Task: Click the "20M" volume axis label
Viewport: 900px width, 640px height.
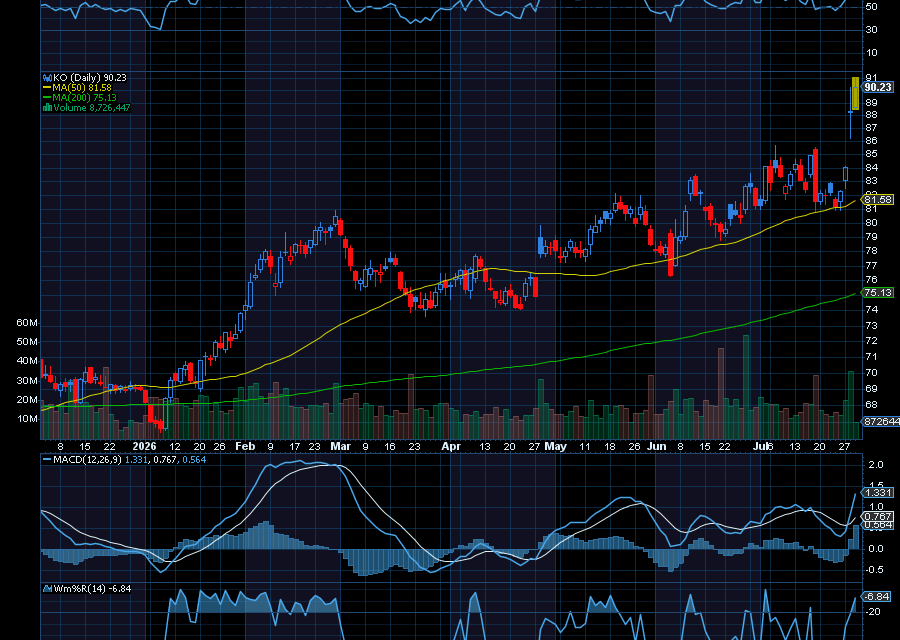Action: [26, 399]
